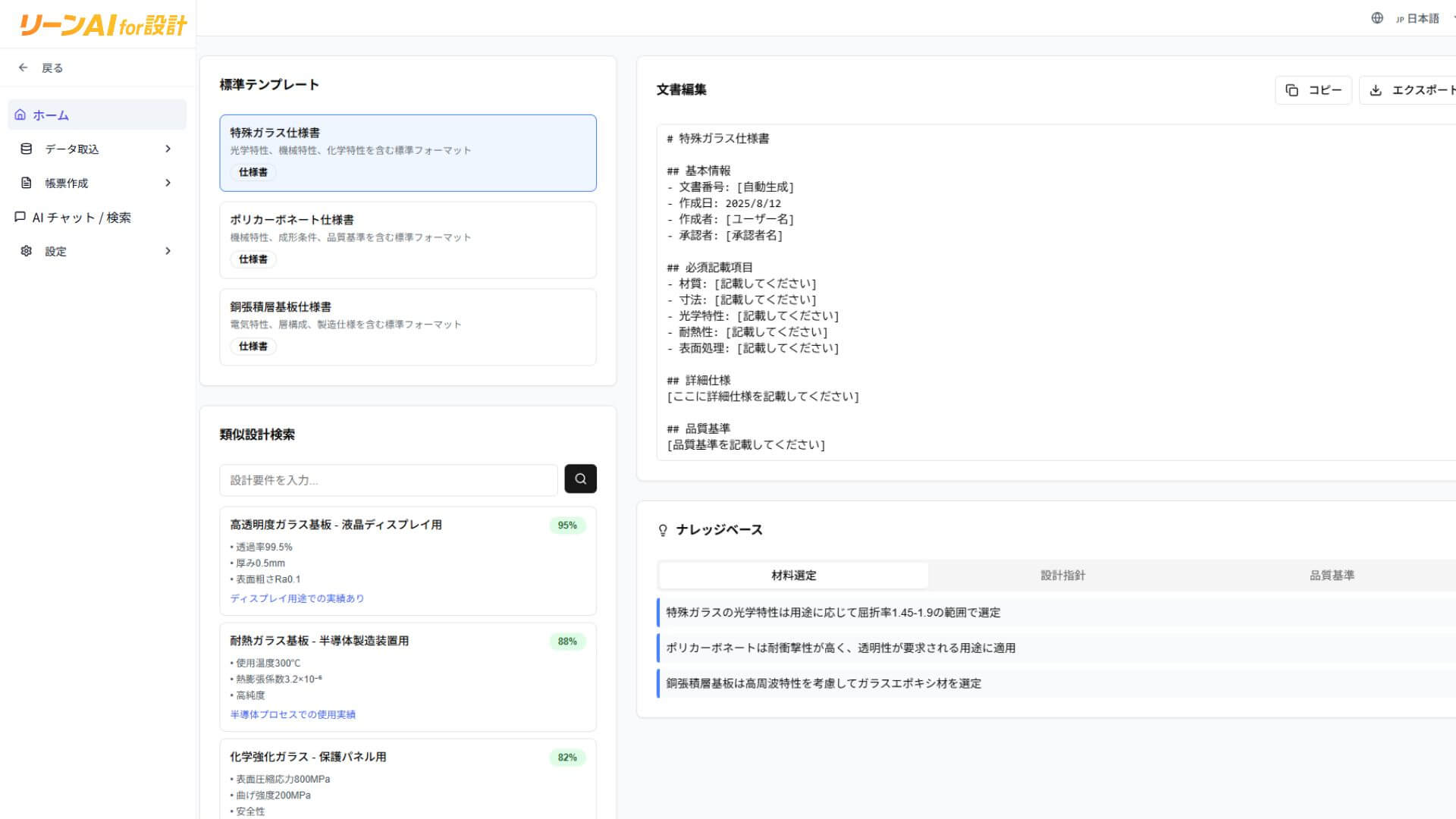Click the chat bubble icon beside AI チャット
The width and height of the screenshot is (1456, 819).
pos(20,217)
